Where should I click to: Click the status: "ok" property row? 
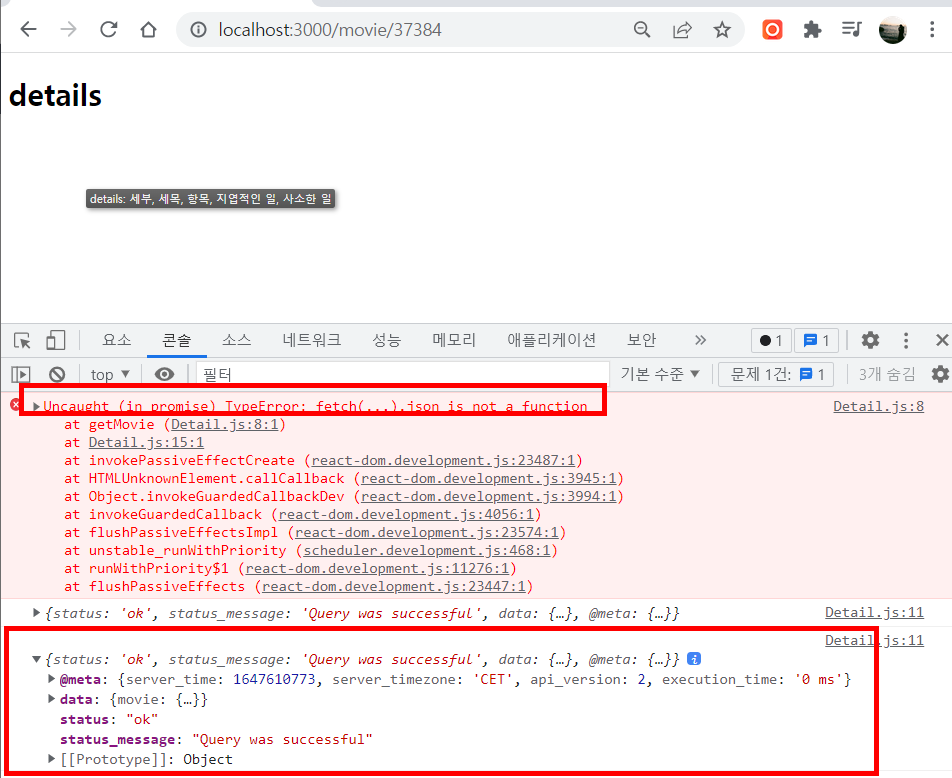click(x=109, y=719)
